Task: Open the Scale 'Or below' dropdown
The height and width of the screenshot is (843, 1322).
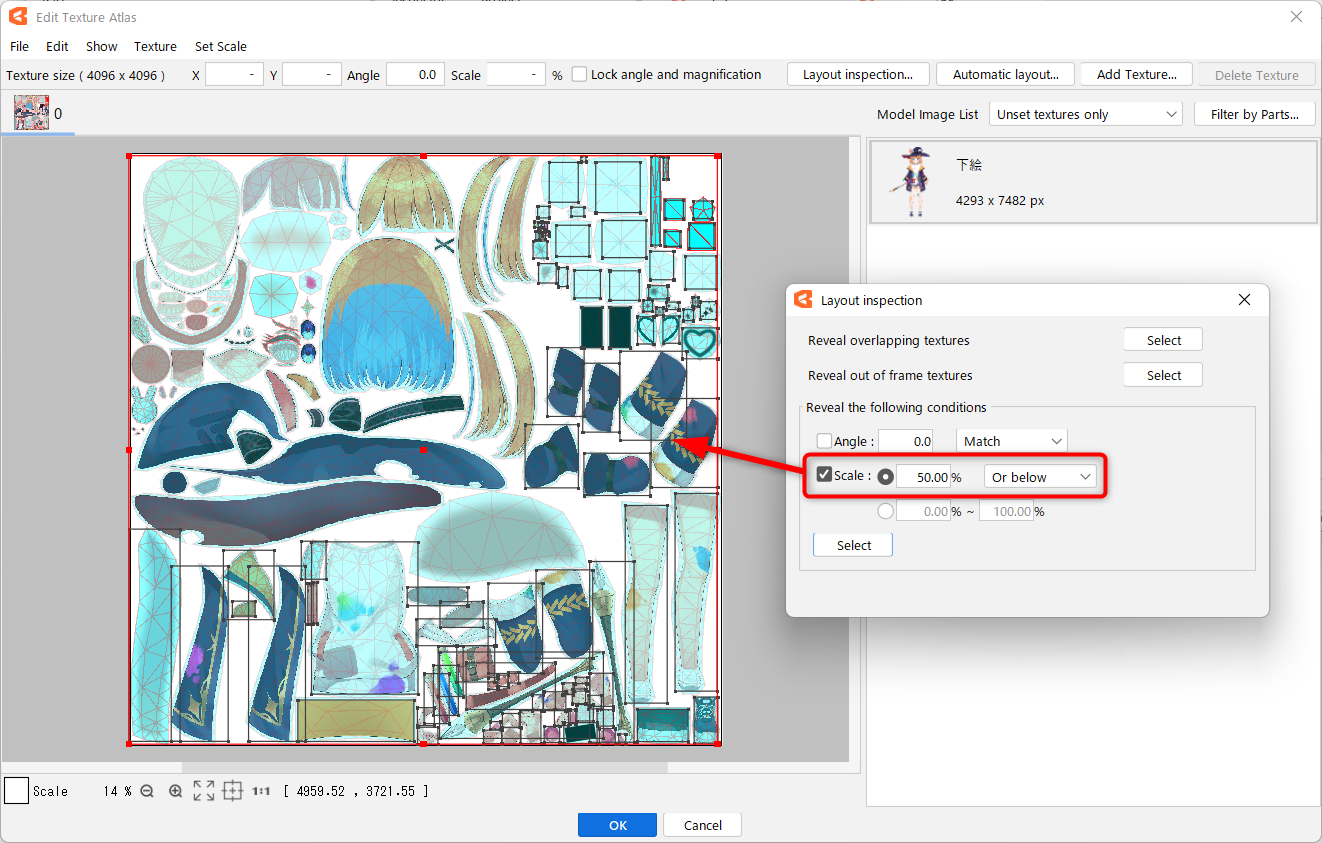Action: pyautogui.click(x=1040, y=477)
